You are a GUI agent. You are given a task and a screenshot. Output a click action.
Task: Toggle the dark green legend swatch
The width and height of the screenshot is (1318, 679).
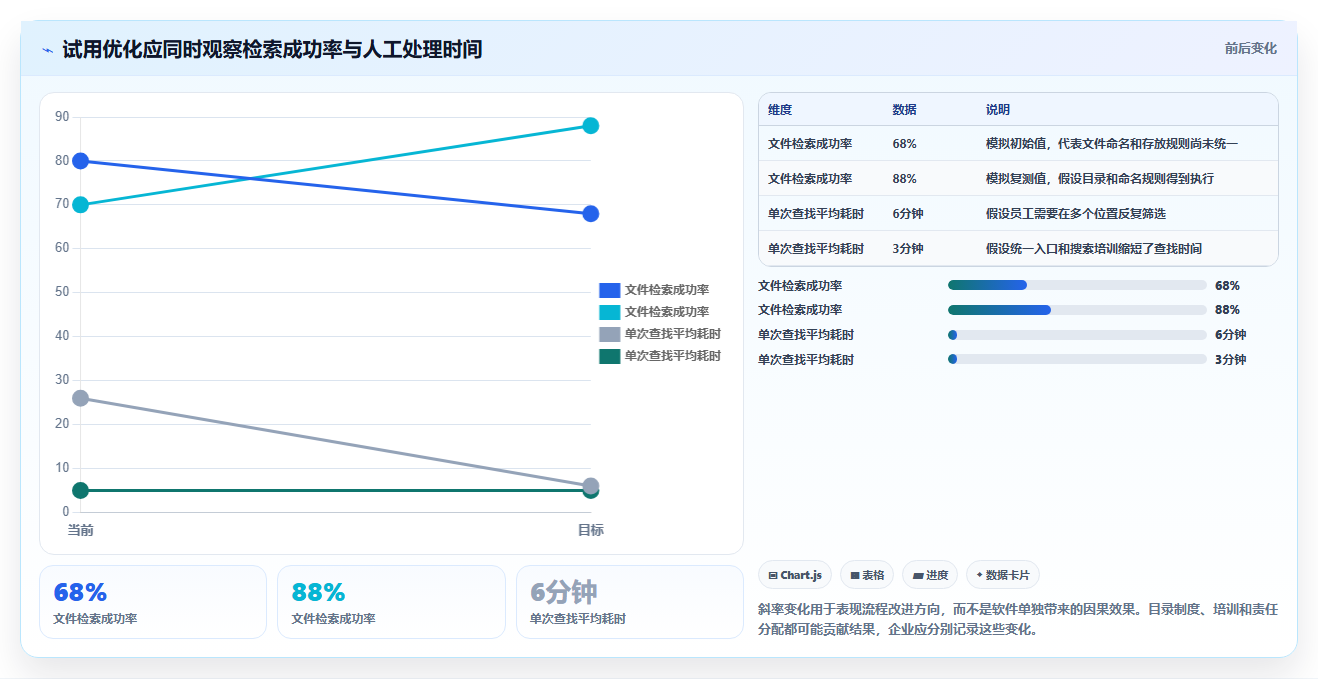point(610,356)
